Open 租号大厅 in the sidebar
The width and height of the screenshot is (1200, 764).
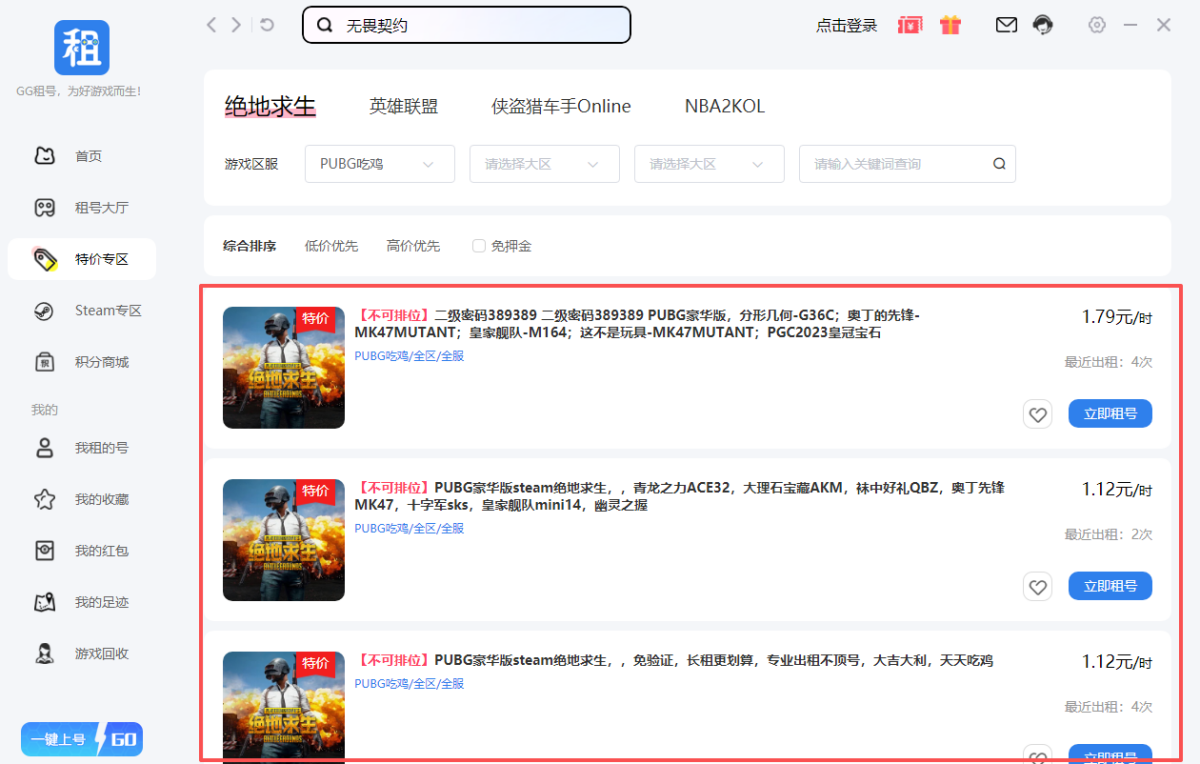[82, 208]
